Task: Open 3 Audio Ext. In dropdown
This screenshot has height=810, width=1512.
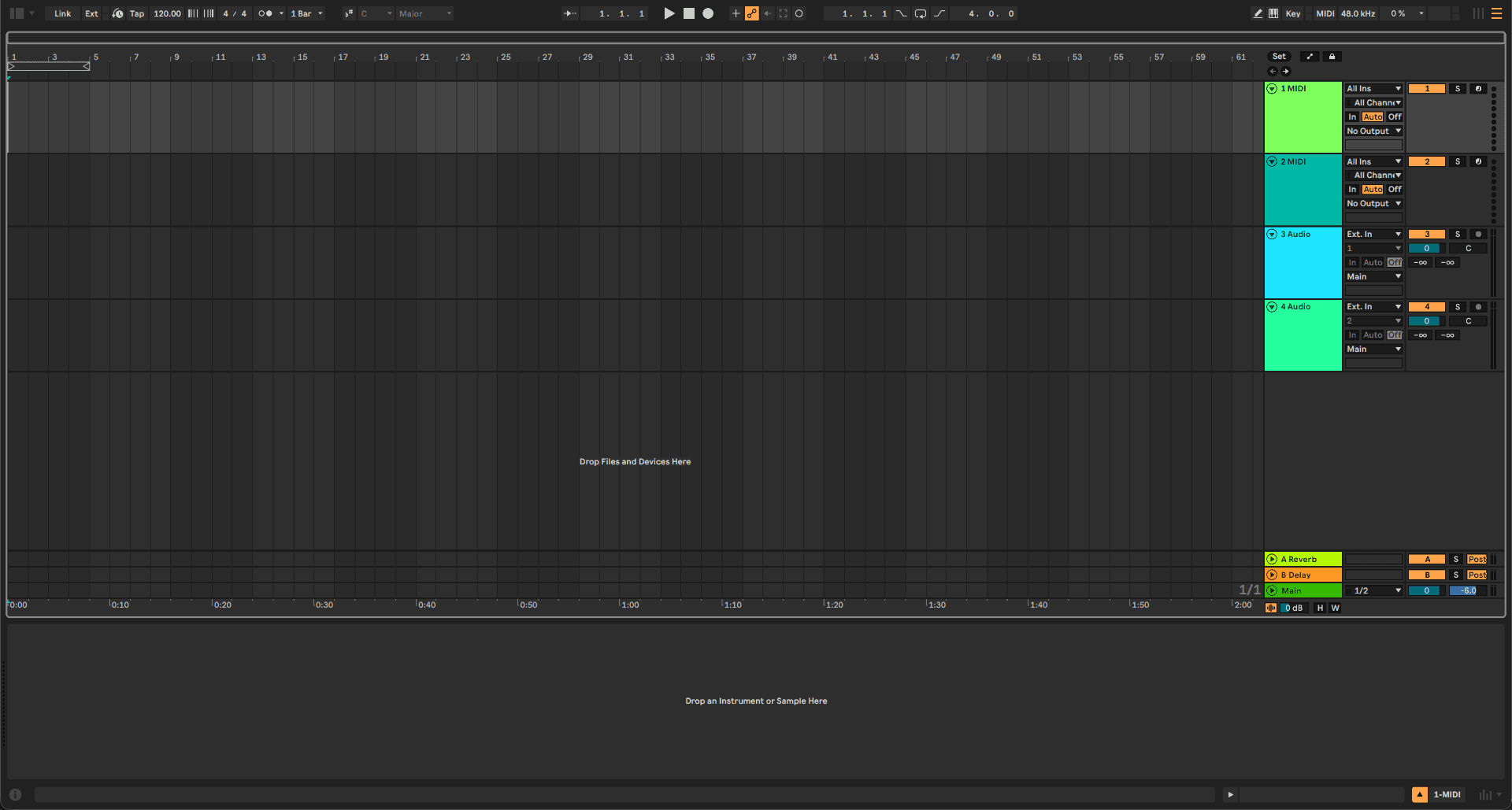Action: [1374, 234]
